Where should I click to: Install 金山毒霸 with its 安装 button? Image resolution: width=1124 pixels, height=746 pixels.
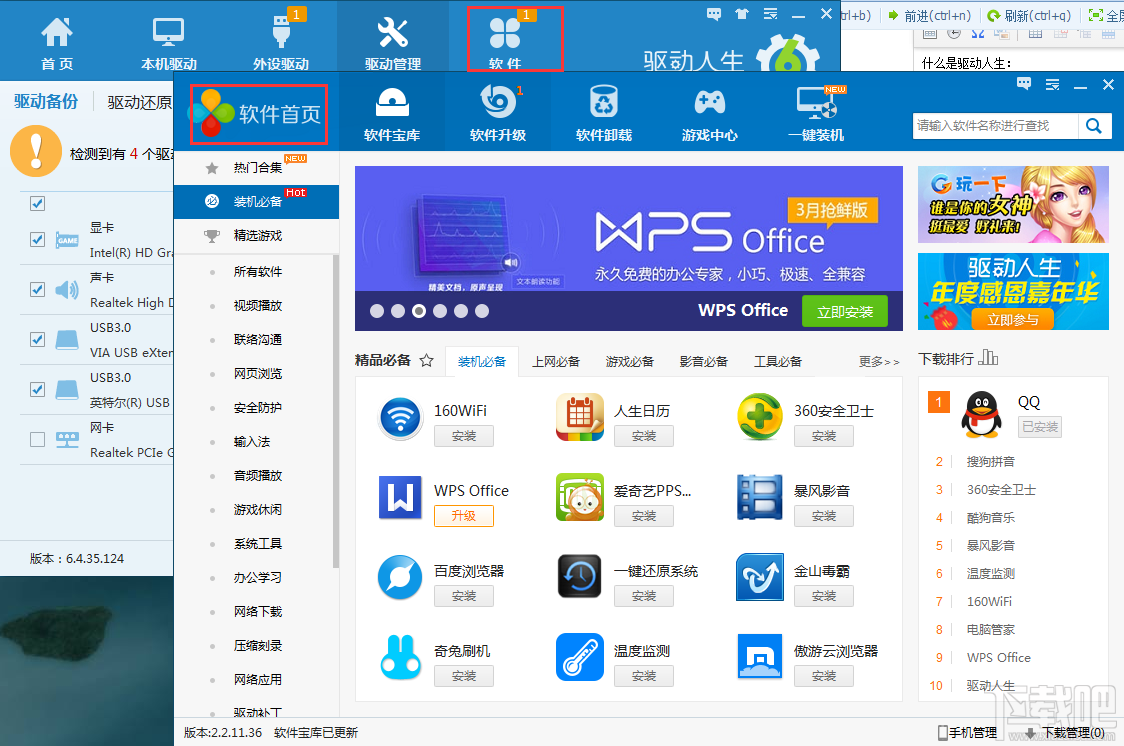(824, 596)
